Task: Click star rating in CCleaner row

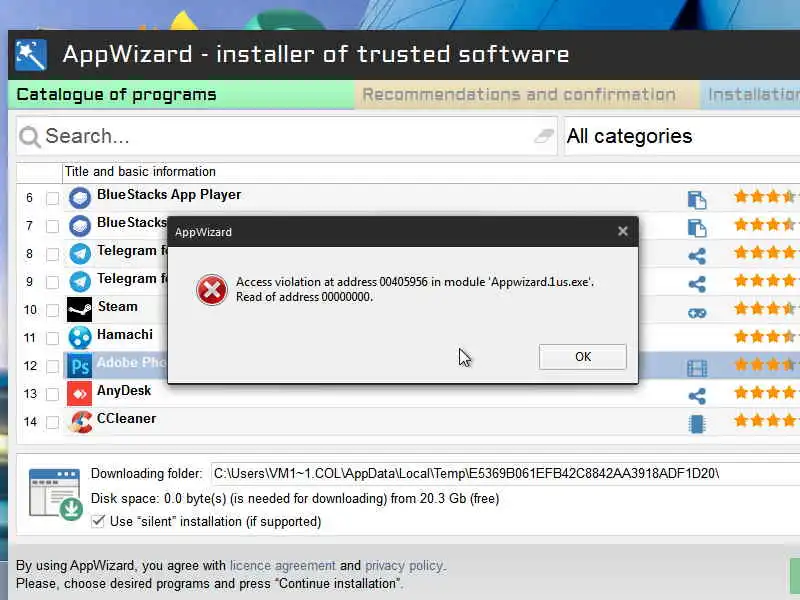Action: [765, 421]
